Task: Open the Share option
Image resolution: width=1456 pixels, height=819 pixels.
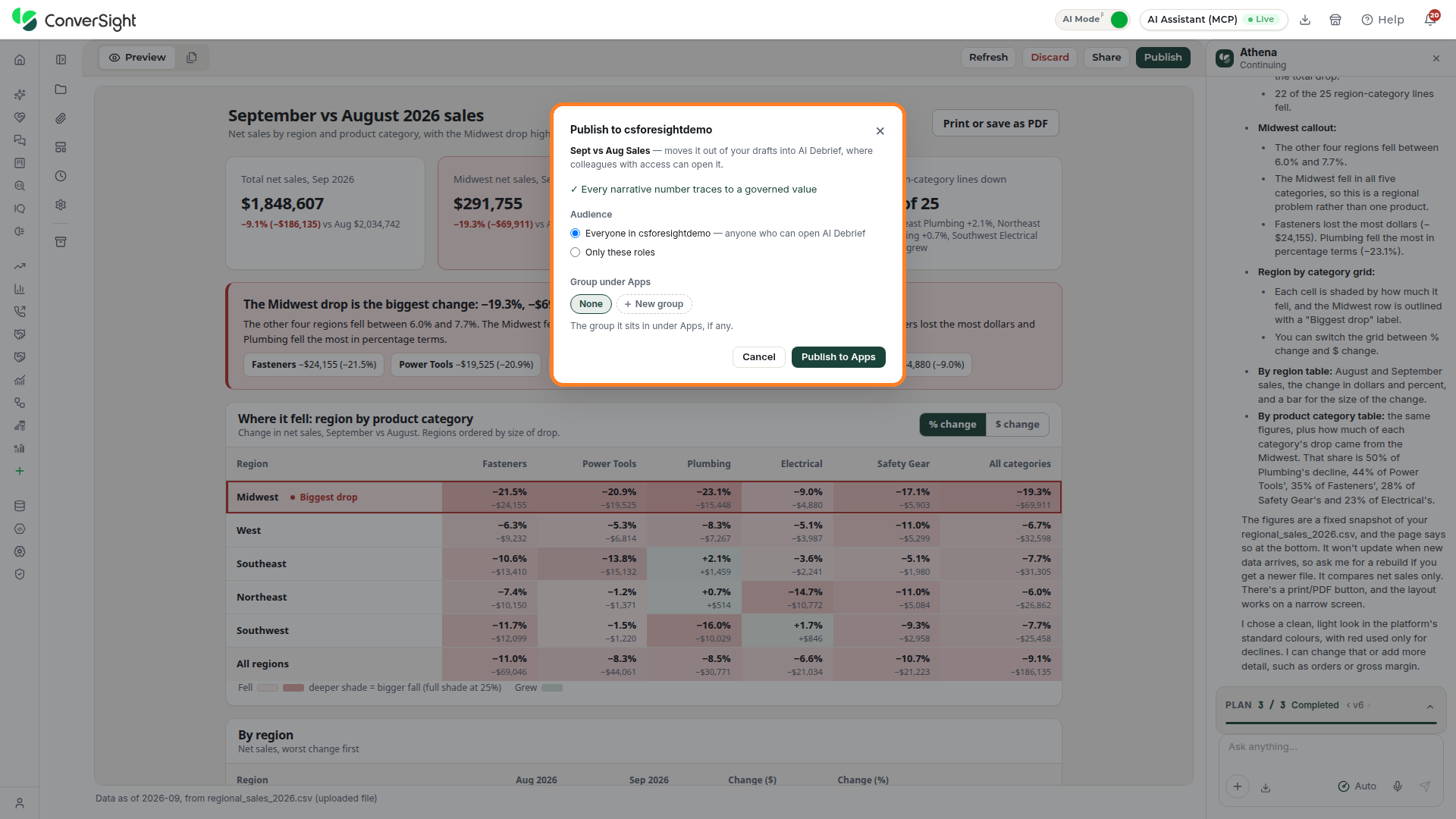Action: [x=1106, y=58]
